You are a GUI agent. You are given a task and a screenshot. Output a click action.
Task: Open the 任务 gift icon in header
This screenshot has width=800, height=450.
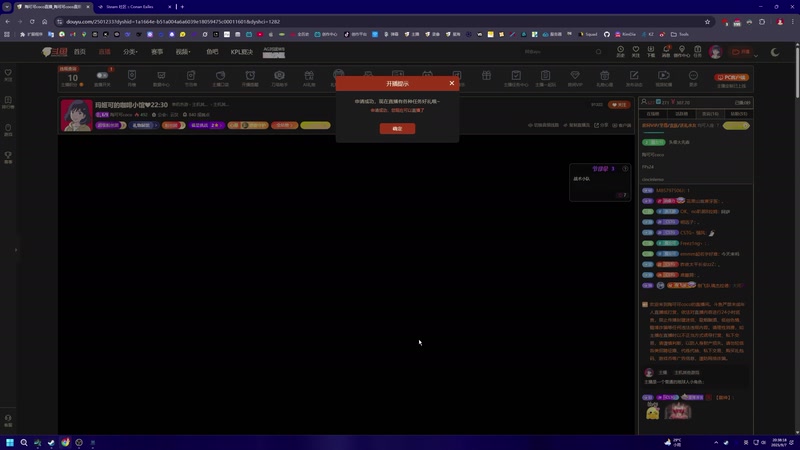pyautogui.click(x=697, y=51)
